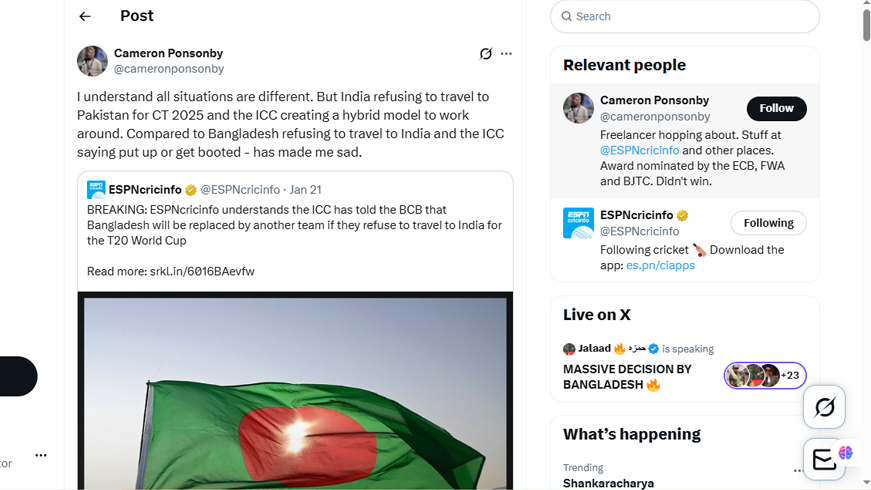This screenshot has height=490, width=871.
Task: Open the account menu dots in the left sidebar
Action: [x=41, y=455]
